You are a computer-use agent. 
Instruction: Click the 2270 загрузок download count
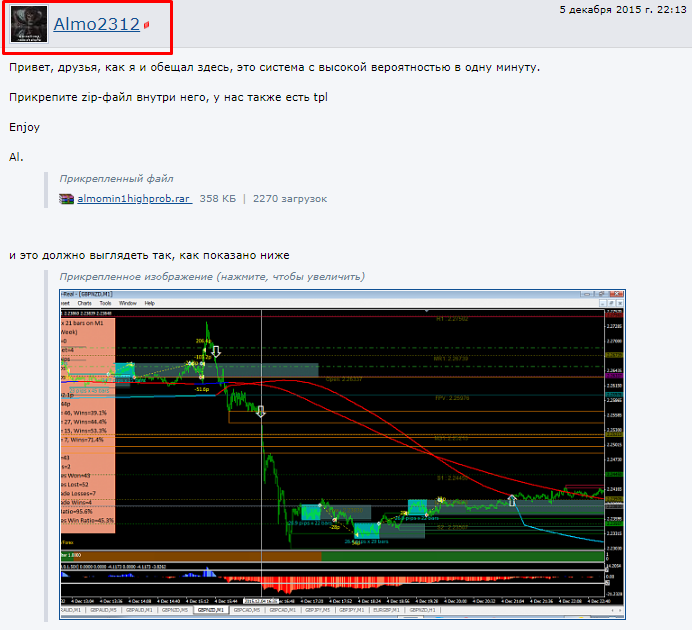(x=290, y=199)
